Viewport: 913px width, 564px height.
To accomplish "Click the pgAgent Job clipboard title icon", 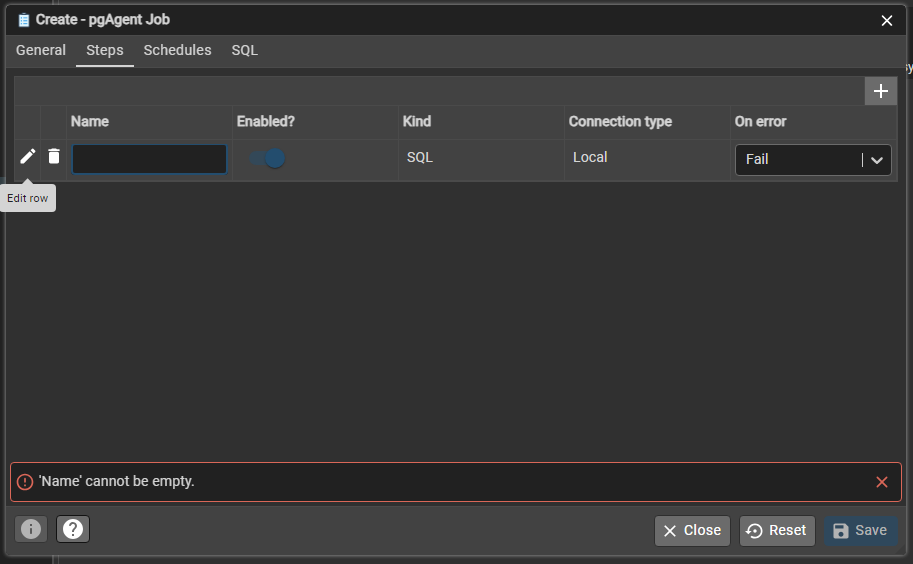I will (24, 20).
